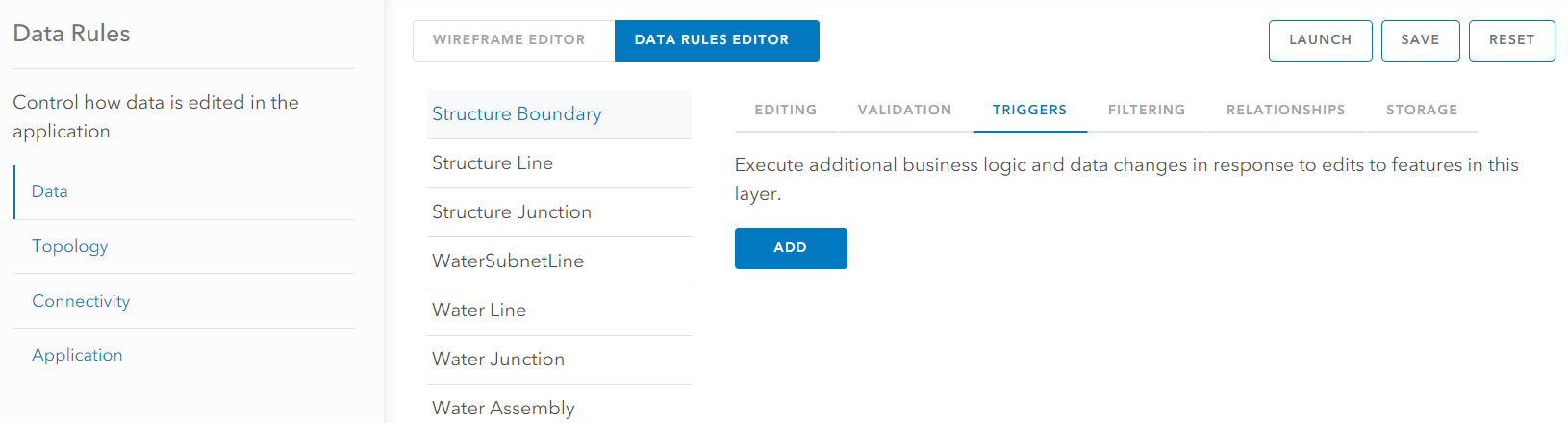Choose the Water Junction layer

pyautogui.click(x=559, y=360)
